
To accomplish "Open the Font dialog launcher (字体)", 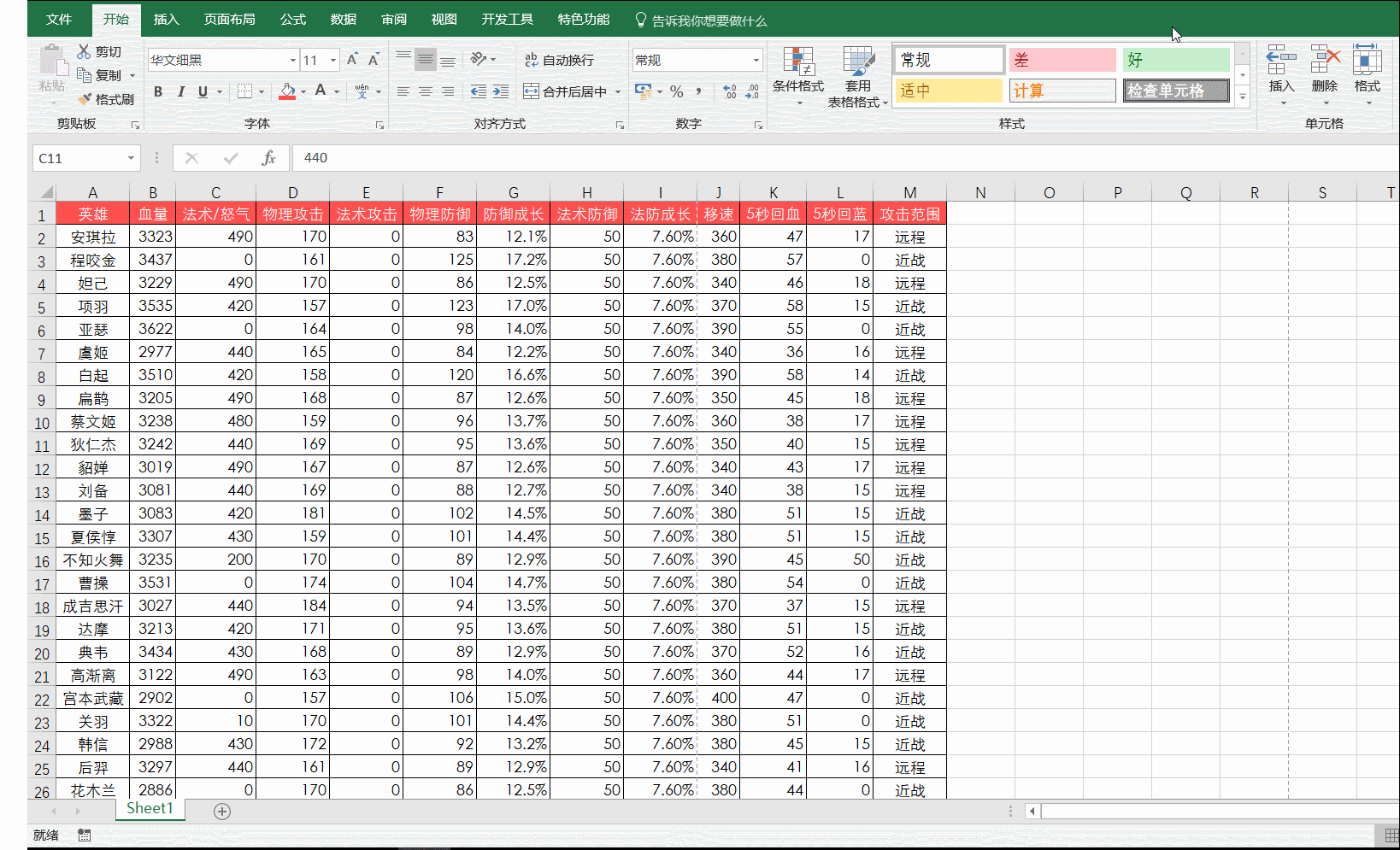I will pyautogui.click(x=379, y=126).
